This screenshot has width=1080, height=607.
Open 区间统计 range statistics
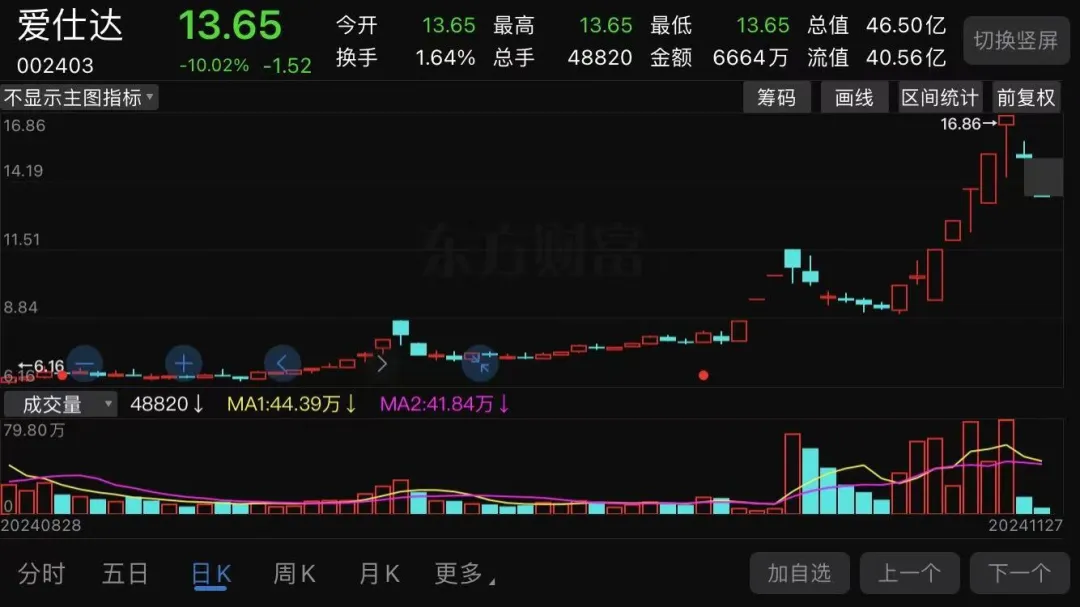939,97
